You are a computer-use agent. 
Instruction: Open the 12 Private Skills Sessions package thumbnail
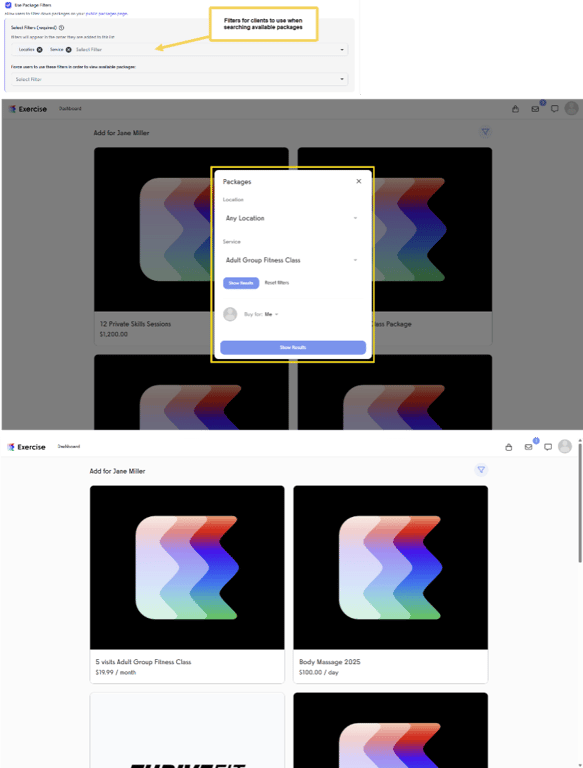point(191,229)
